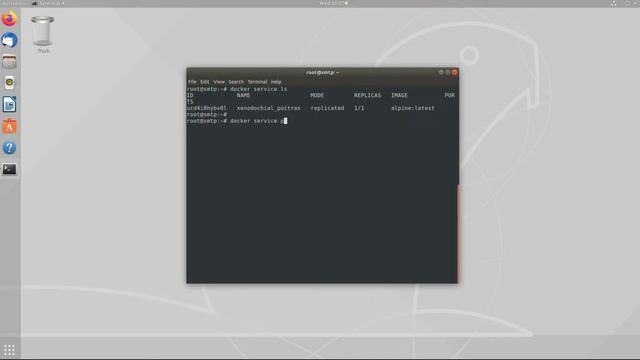This screenshot has width=640, height=360.
Task: Select the Terminal icon in the dock
Action: (x=9, y=169)
